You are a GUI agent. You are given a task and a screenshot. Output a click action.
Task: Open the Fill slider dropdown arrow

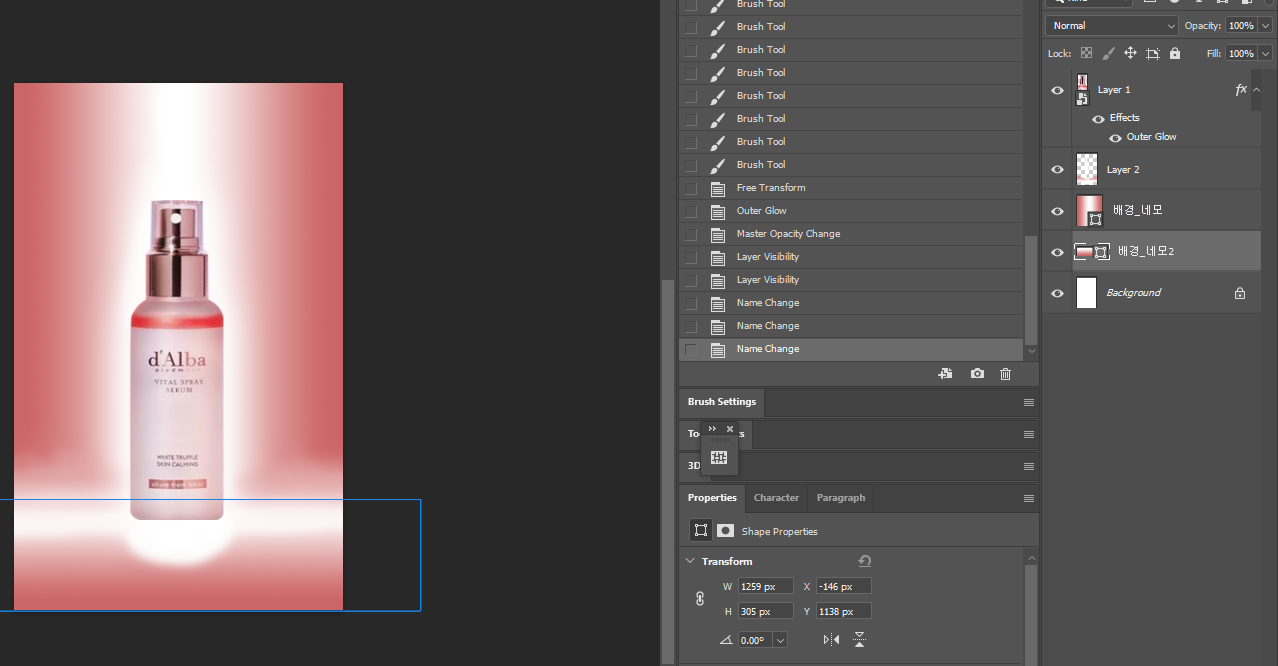(1266, 53)
